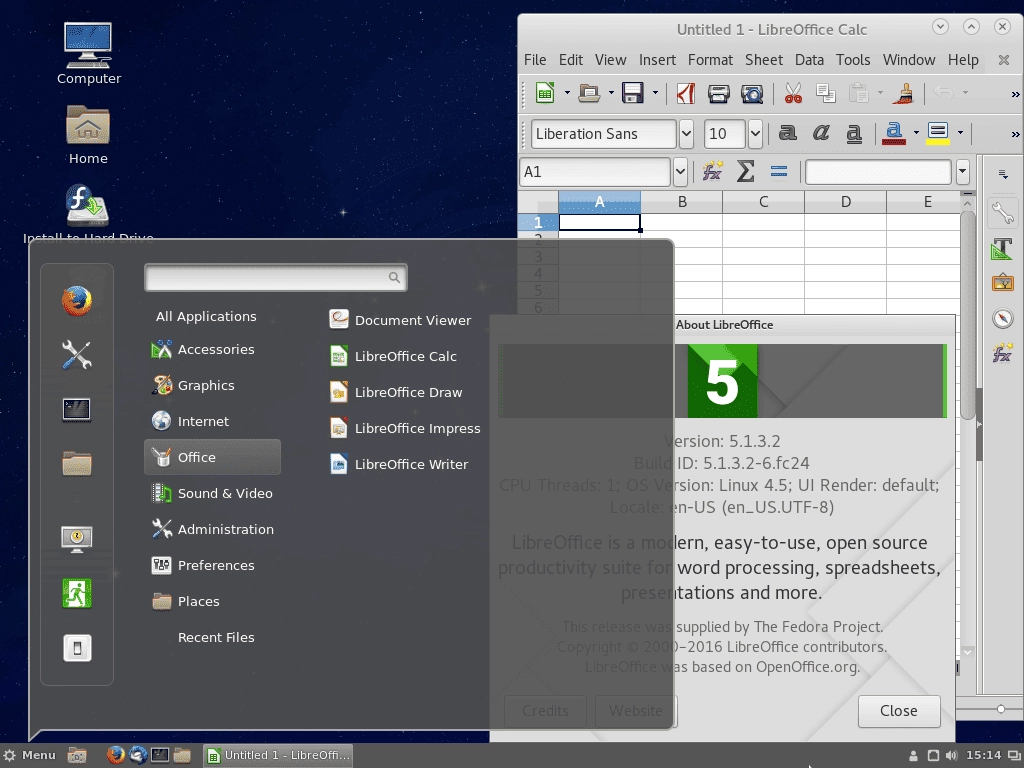1024x768 pixels.
Task: Open the Sheet menu in Calc
Action: pyautogui.click(x=764, y=60)
